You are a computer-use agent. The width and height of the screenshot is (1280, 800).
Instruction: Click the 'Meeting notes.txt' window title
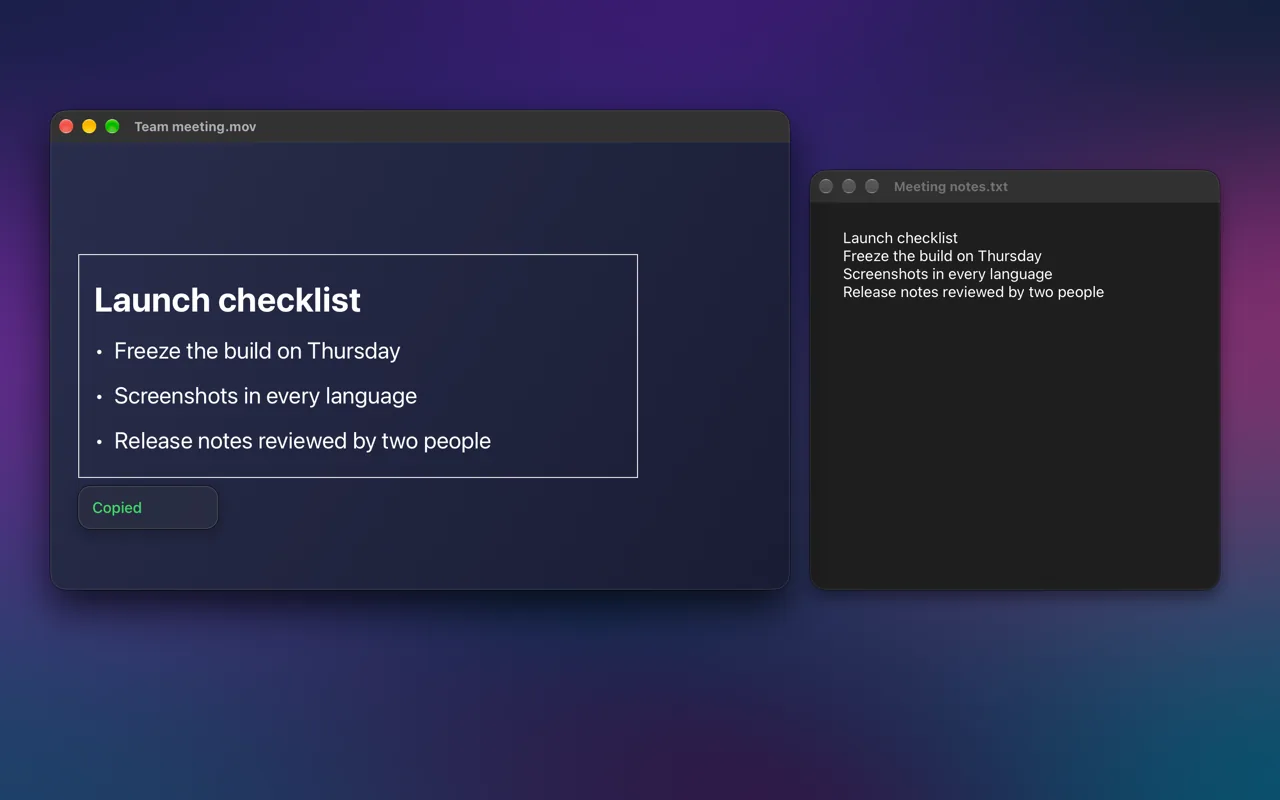point(951,187)
